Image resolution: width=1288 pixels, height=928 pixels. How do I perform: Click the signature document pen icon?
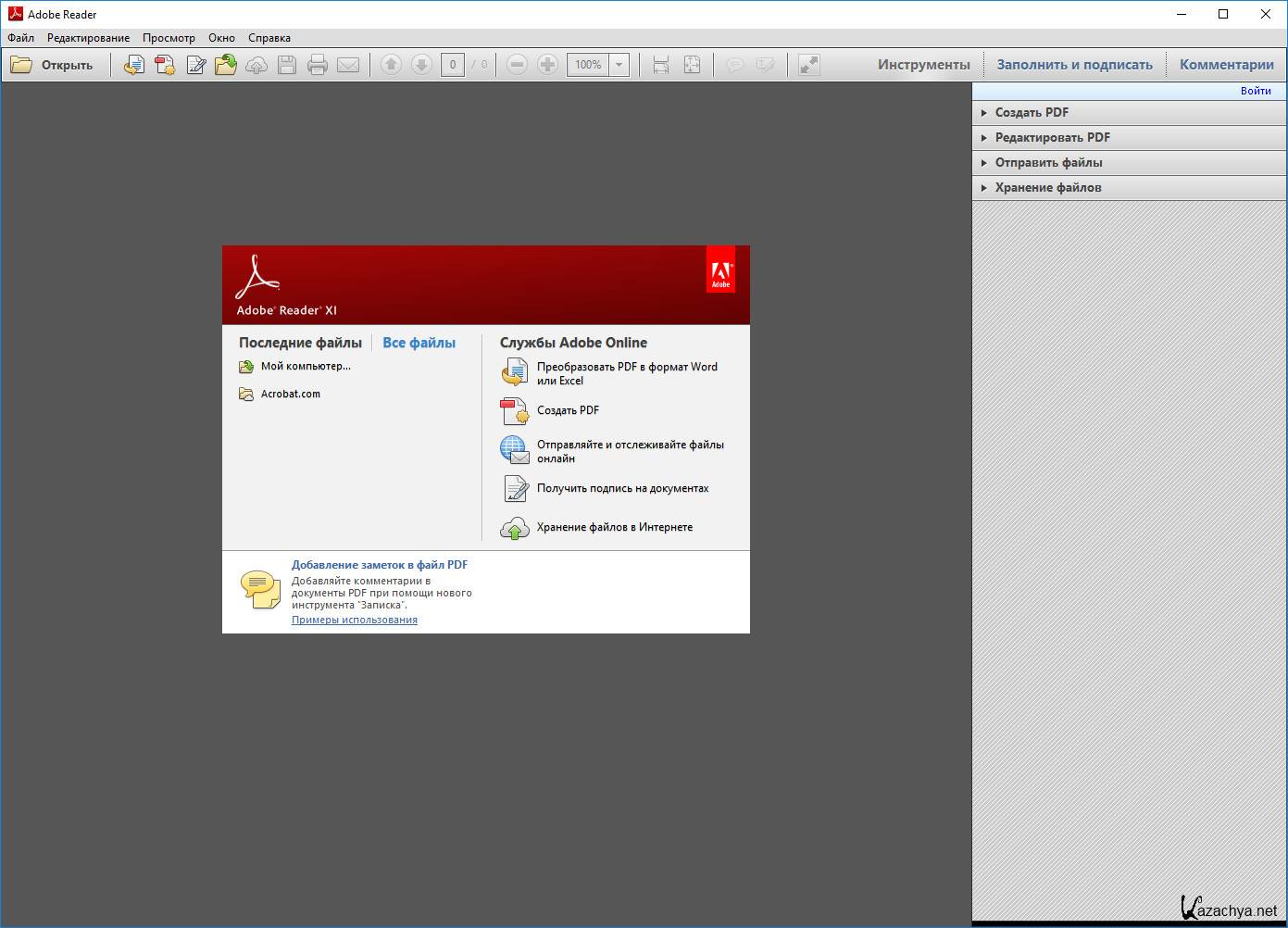tap(515, 488)
